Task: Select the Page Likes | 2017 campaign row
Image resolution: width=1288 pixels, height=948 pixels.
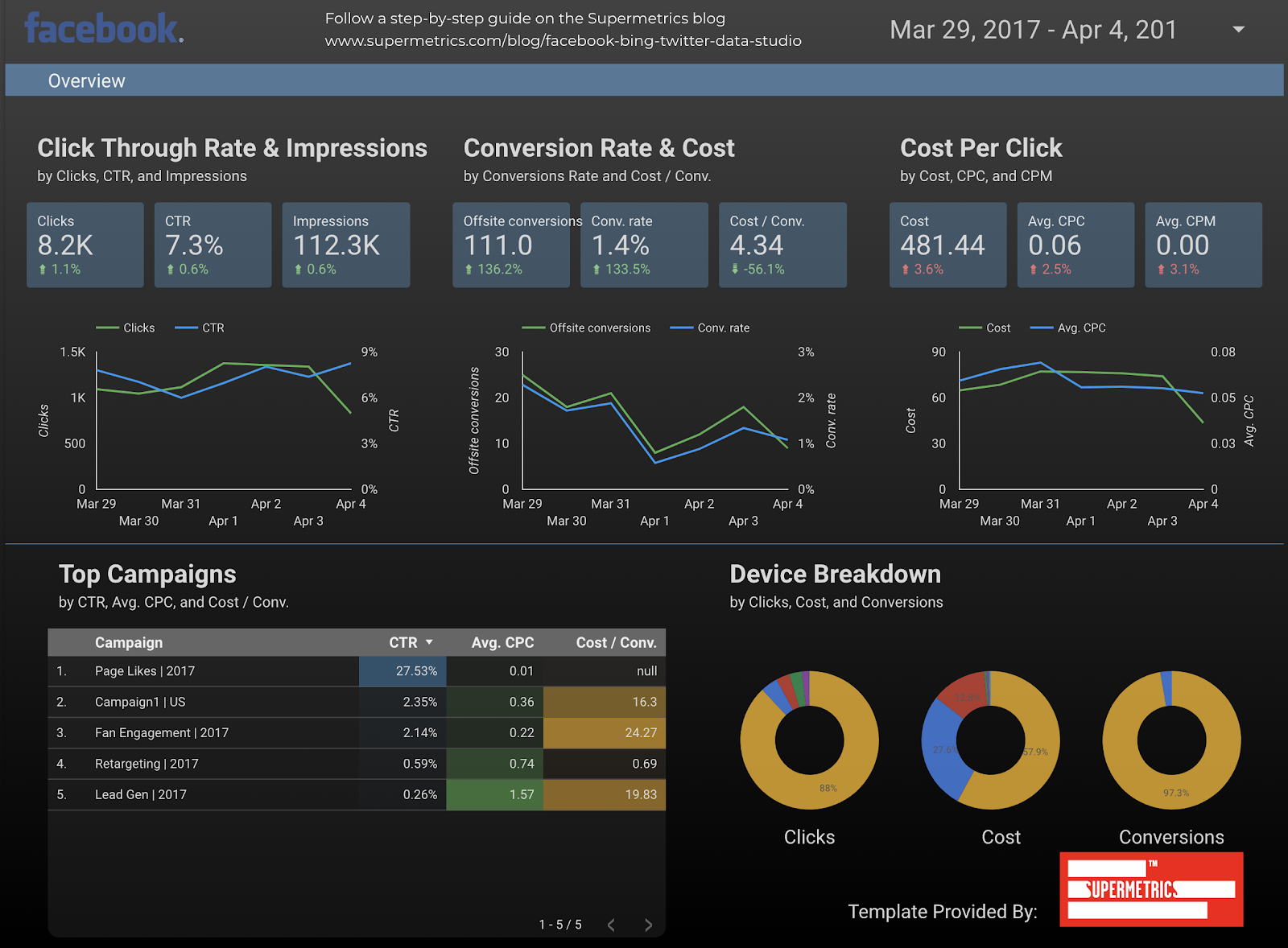Action: pyautogui.click(x=357, y=671)
